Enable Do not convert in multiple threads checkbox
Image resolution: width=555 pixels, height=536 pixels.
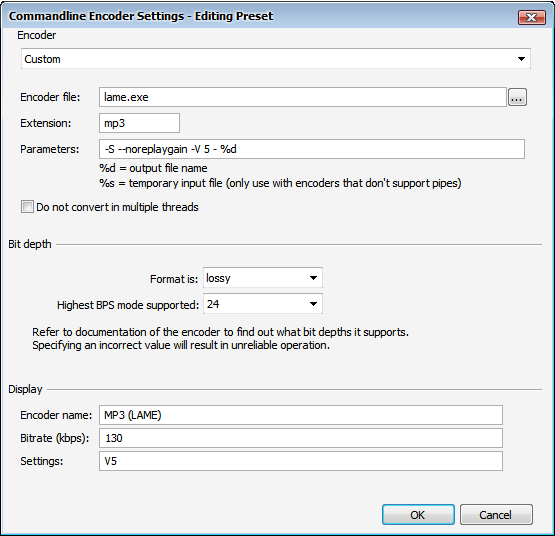[x=27, y=207]
